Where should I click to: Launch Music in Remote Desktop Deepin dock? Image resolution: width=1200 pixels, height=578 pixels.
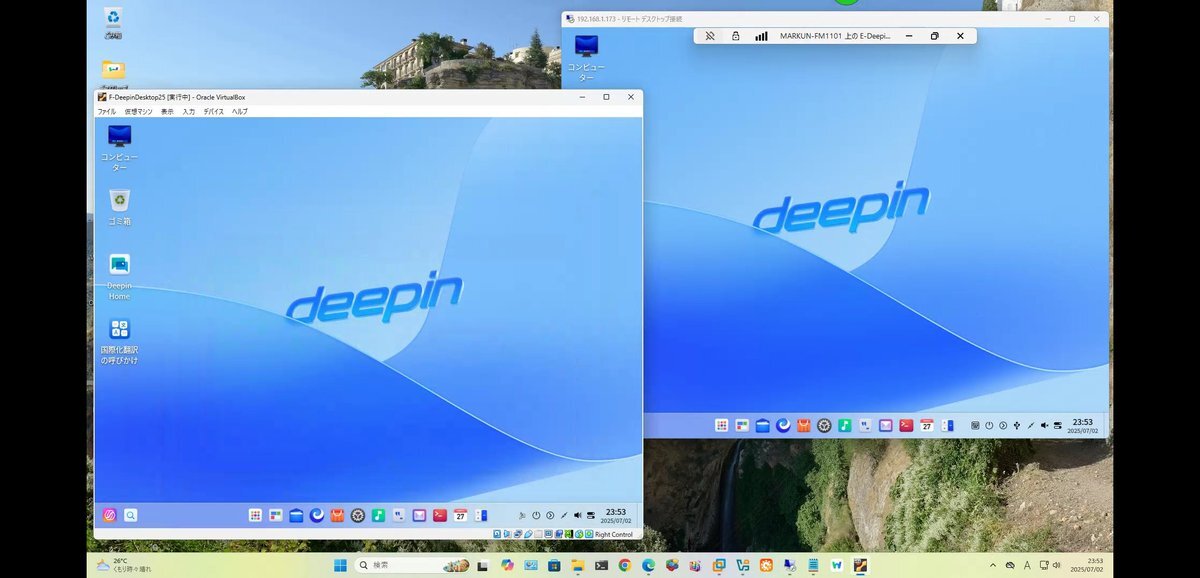click(x=845, y=425)
